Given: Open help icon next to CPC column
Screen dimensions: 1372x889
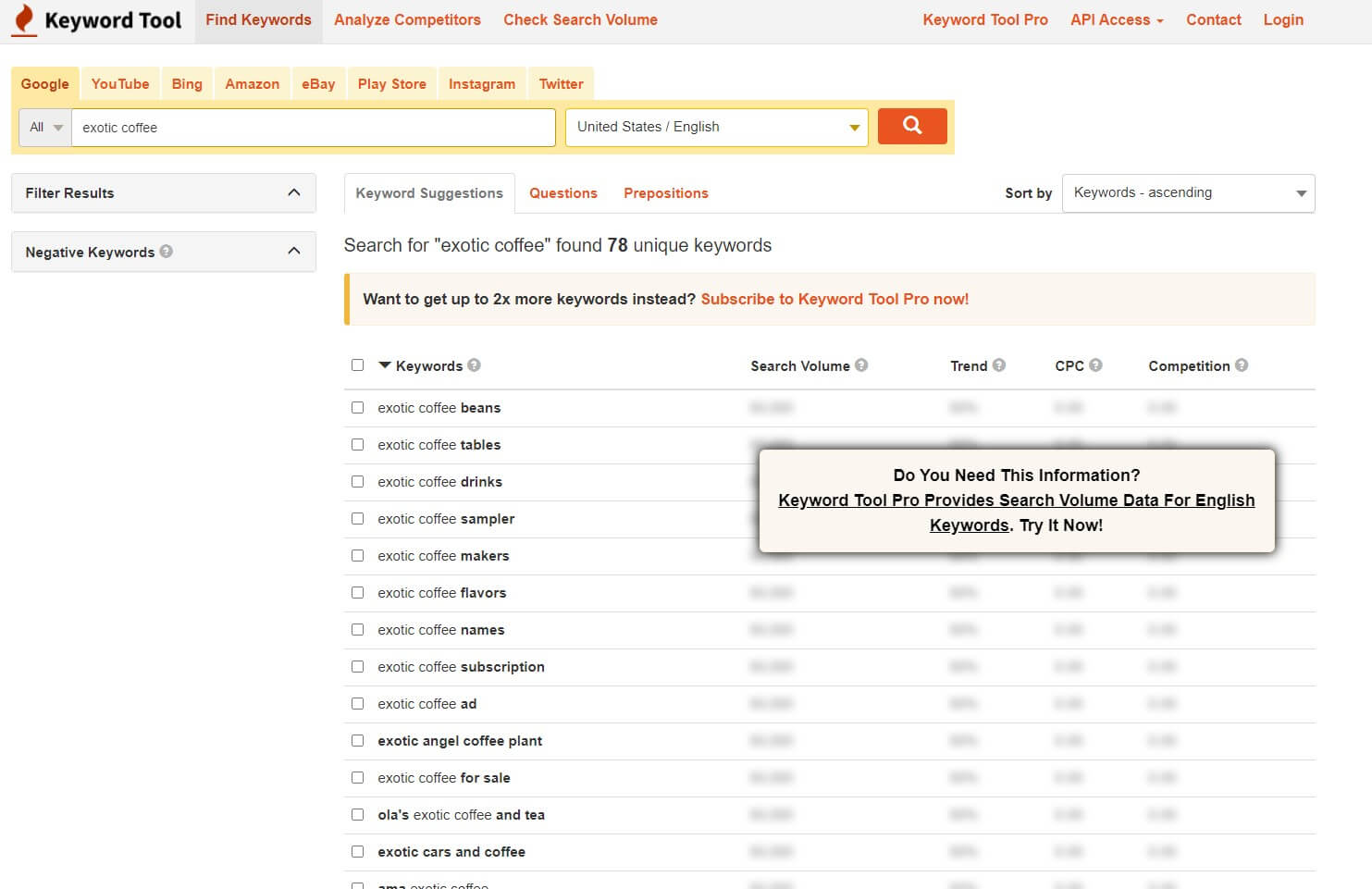Looking at the screenshot, I should coord(1095,364).
